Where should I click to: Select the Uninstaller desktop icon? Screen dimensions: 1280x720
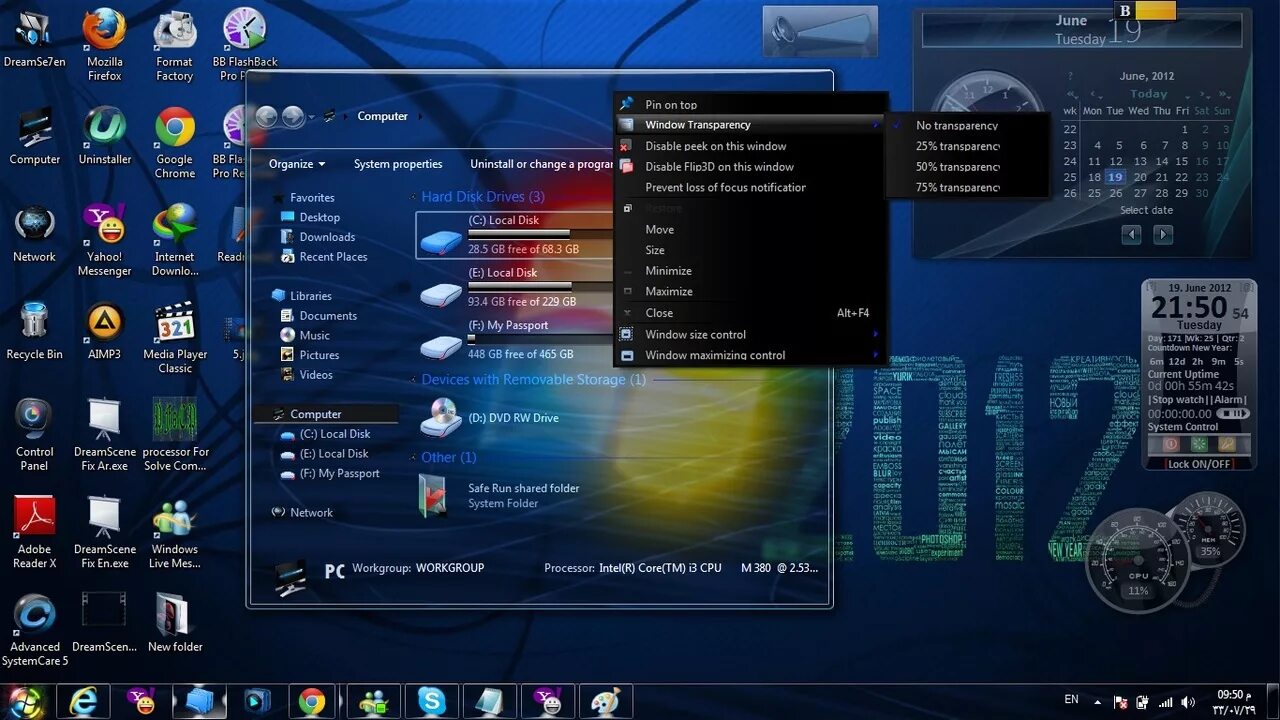click(104, 137)
